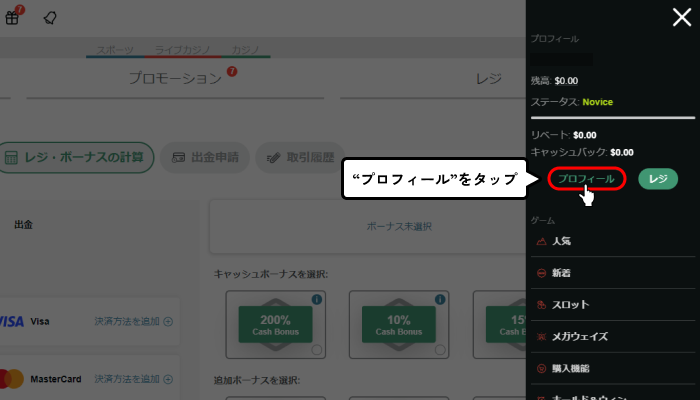Click the ボーナス未選択 box
Image resolution: width=700 pixels, height=400 pixels.
(x=368, y=226)
